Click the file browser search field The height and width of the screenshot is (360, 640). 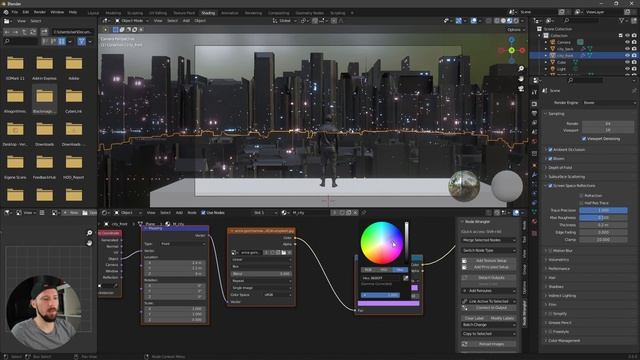tap(20, 41)
